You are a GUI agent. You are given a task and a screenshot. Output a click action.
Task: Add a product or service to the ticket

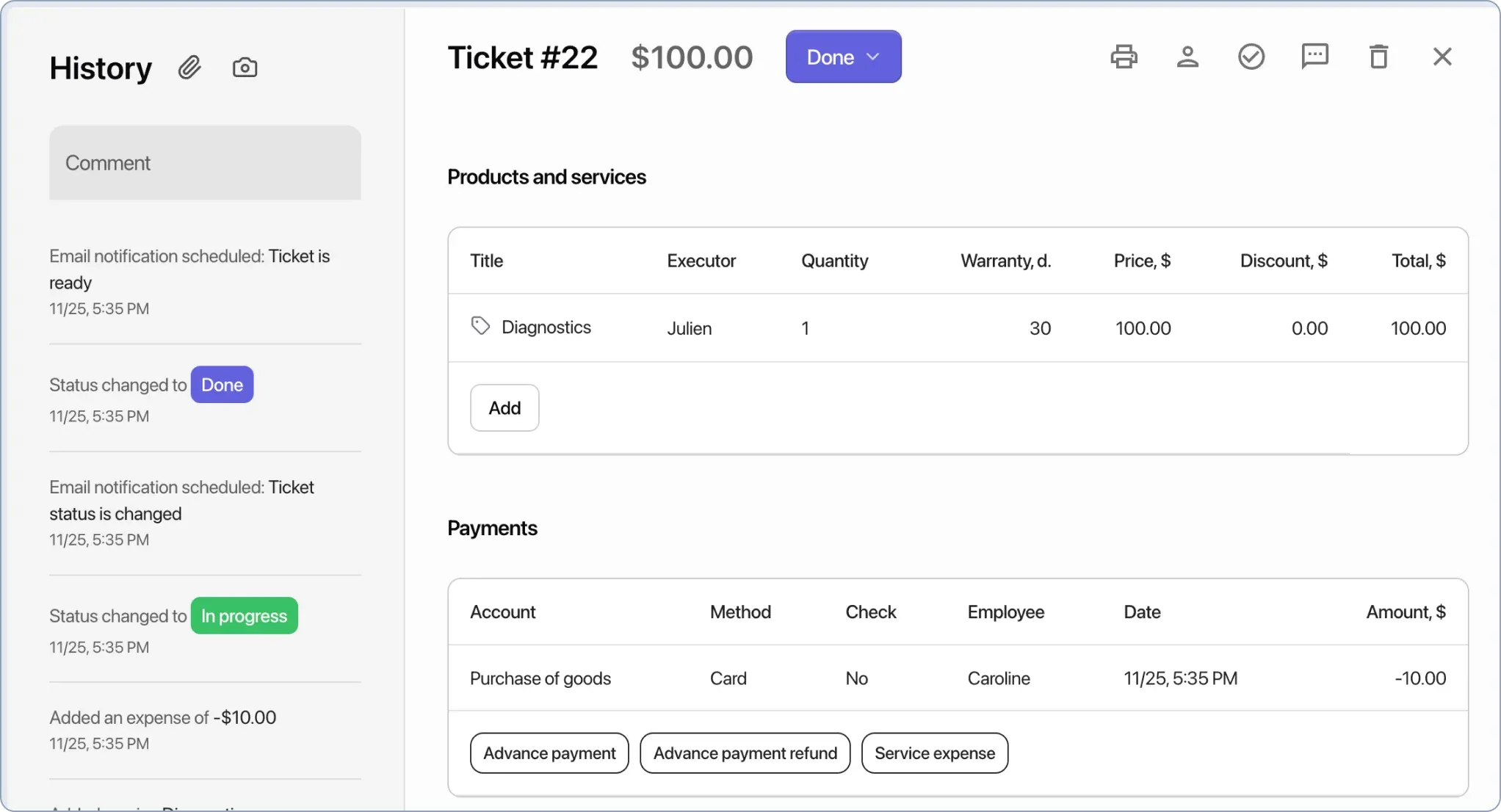coord(504,407)
